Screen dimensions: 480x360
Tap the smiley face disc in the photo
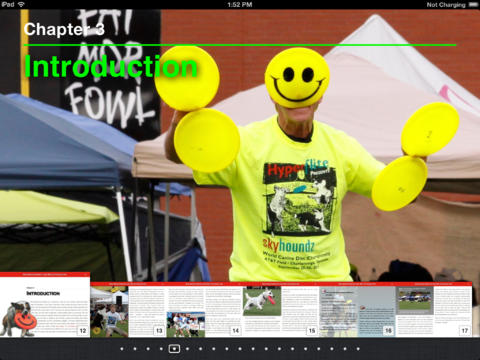pyautogui.click(x=297, y=78)
